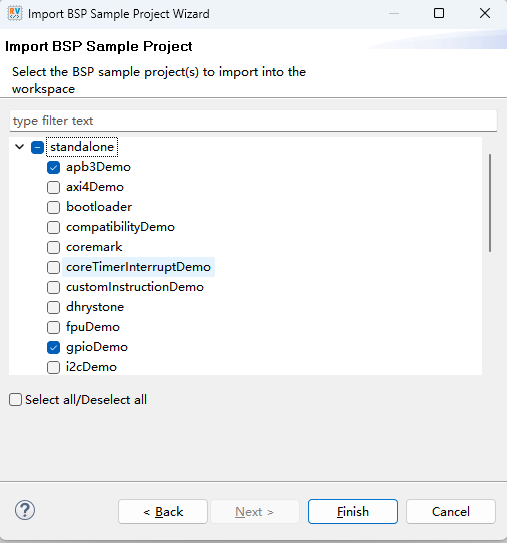Uncheck the apb3Demo checkbox
Image resolution: width=507 pixels, height=543 pixels.
pyautogui.click(x=53, y=167)
